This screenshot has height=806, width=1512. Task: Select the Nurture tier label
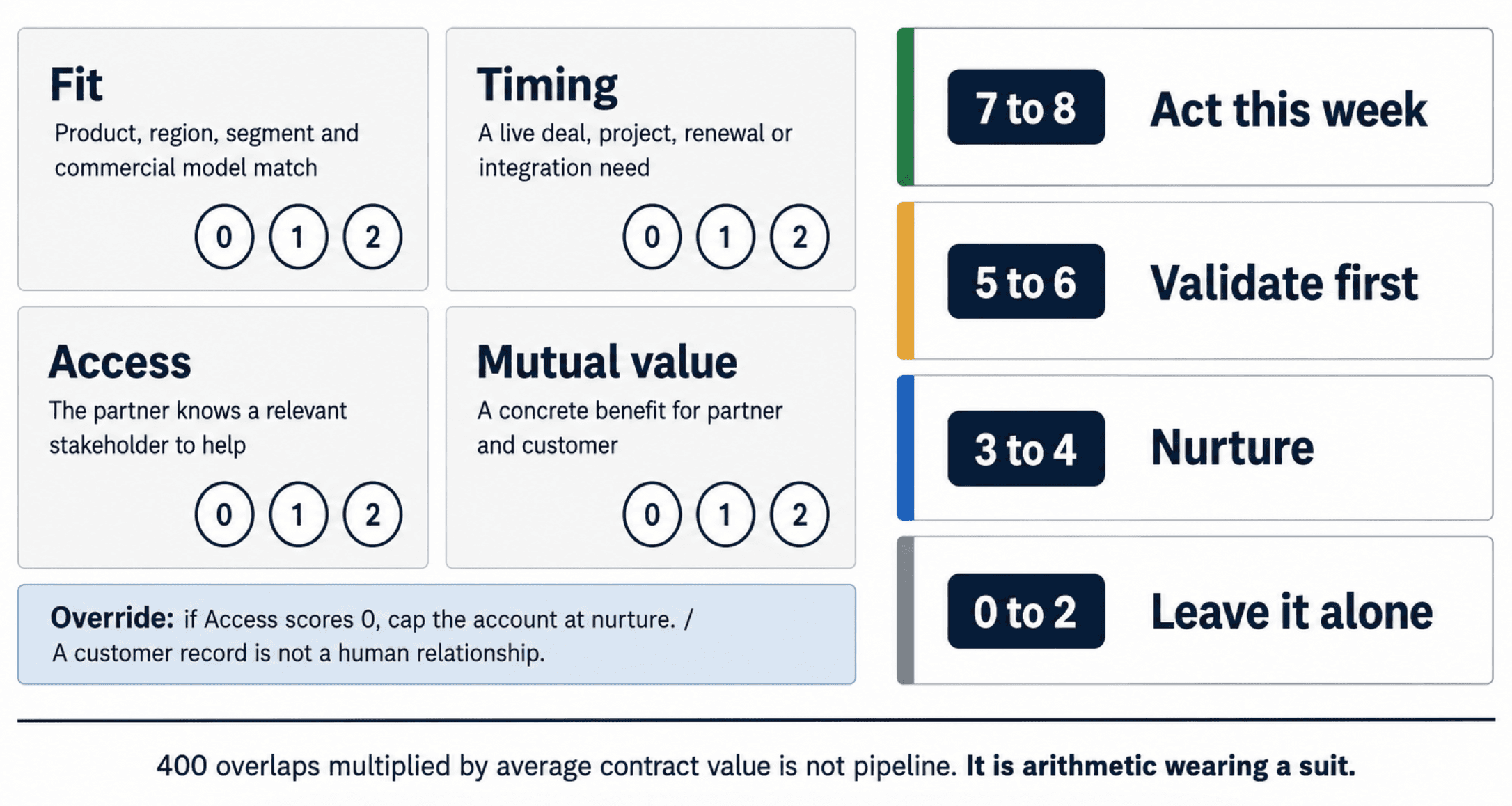click(x=1232, y=447)
